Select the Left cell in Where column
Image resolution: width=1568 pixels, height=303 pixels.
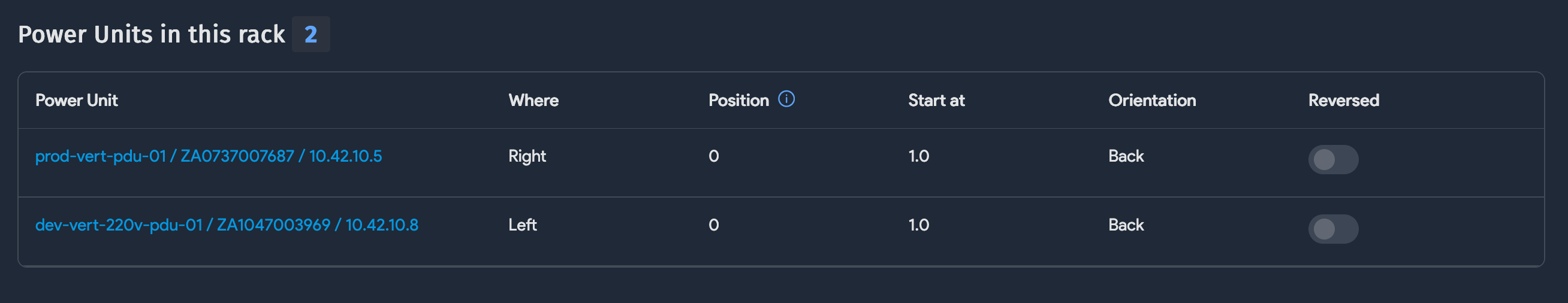[522, 225]
